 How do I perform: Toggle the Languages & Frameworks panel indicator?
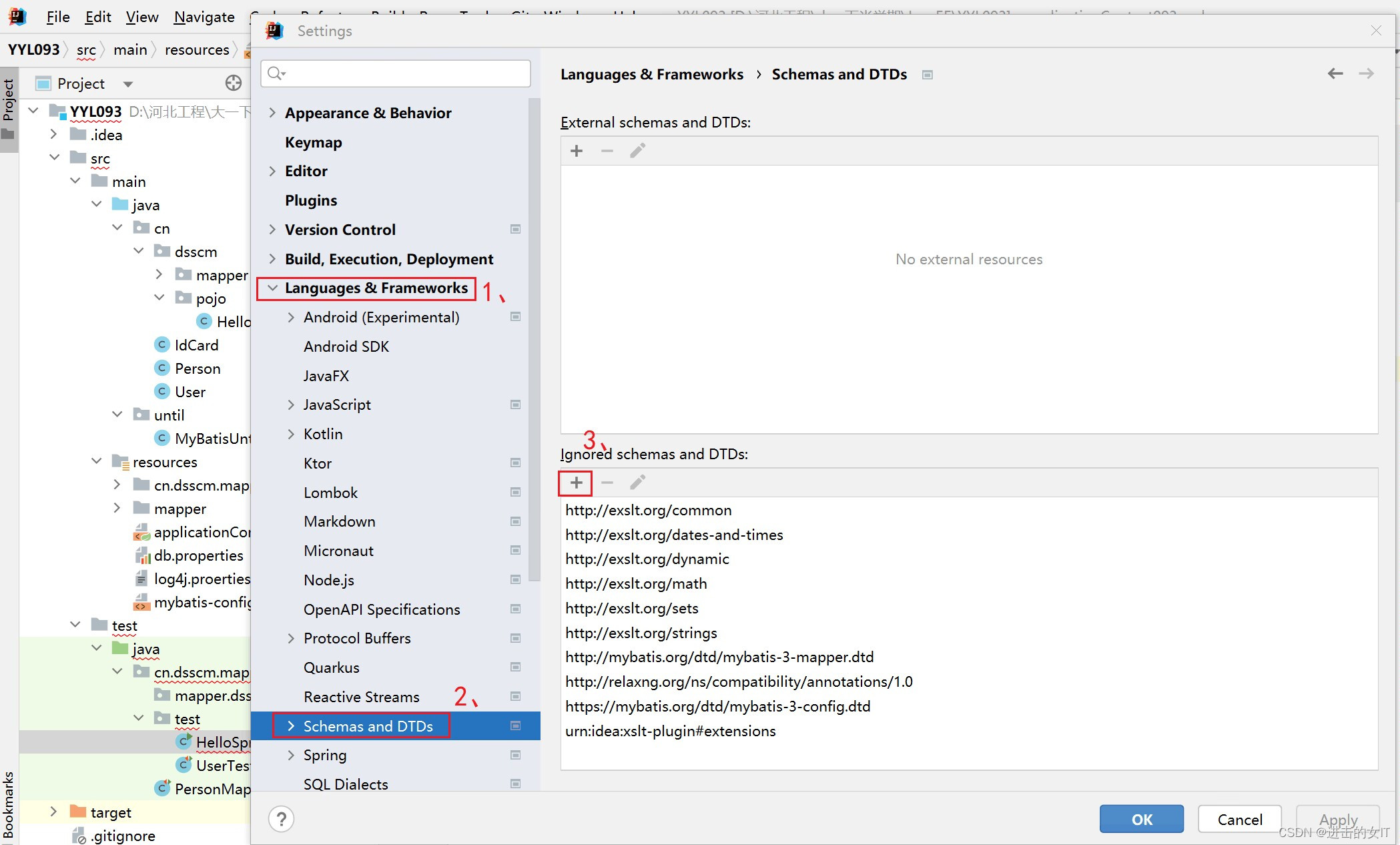coord(273,288)
